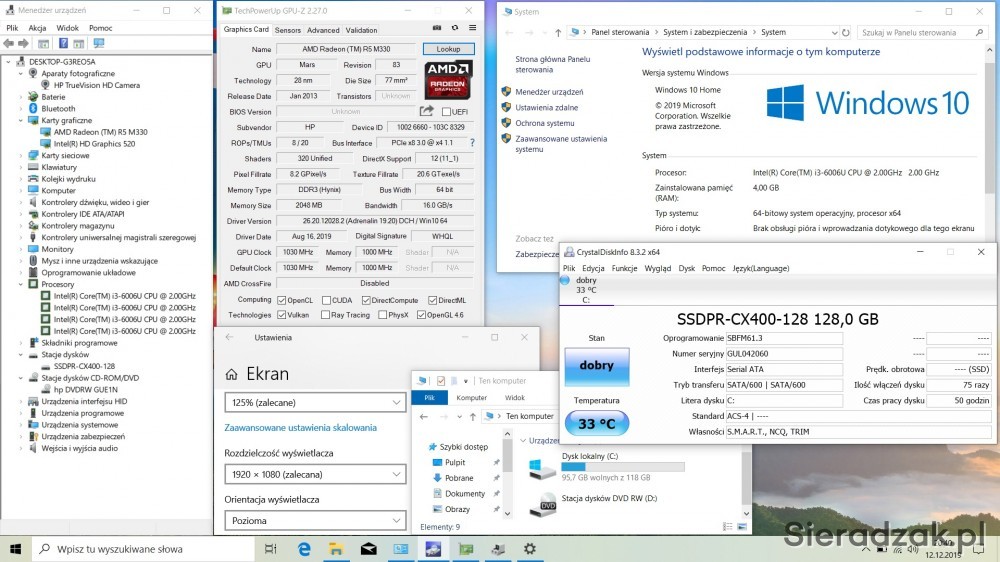Screen dimensions: 1000x562
Task: Click the GPU-Z screenshot camera icon
Action: click(437, 28)
